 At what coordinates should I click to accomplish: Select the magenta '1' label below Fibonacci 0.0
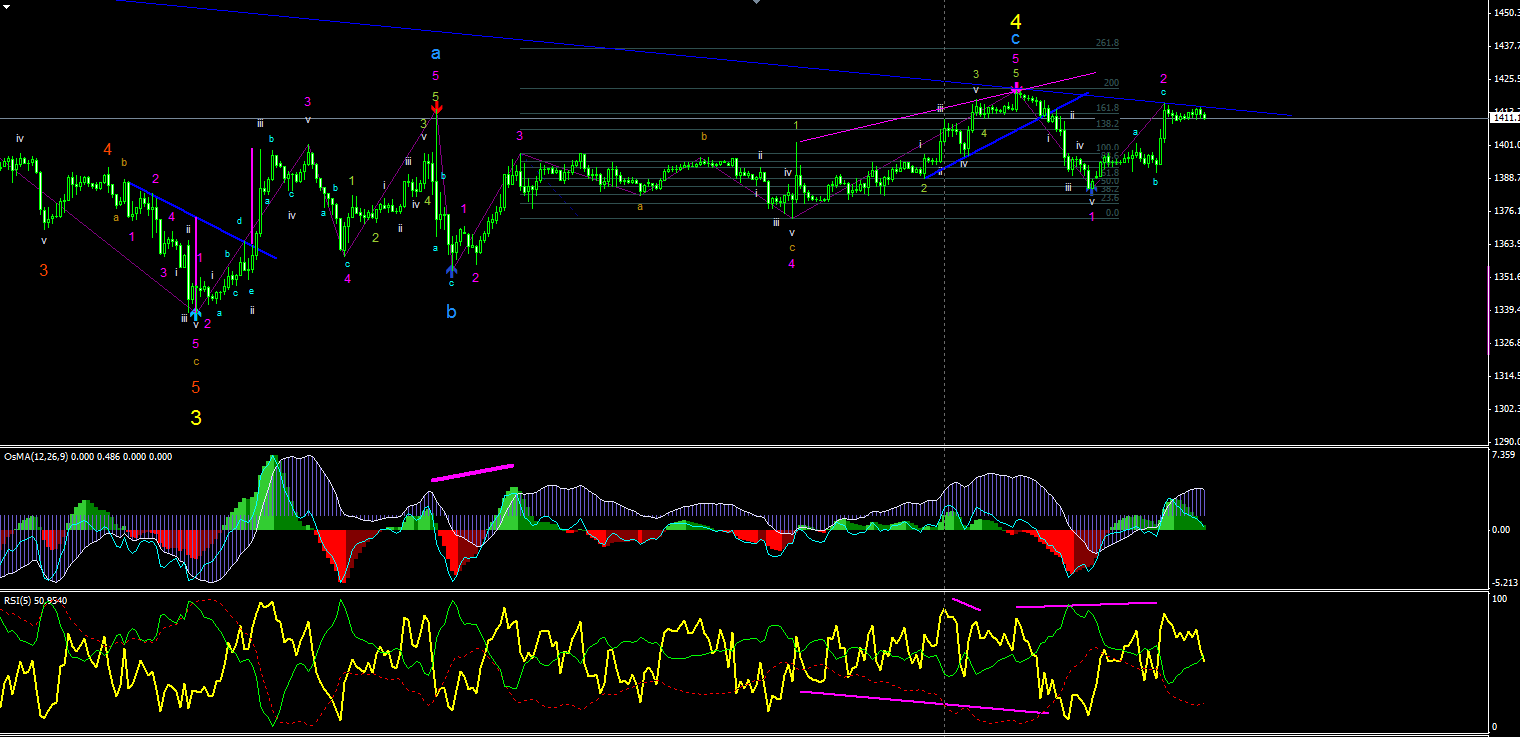tap(1092, 216)
